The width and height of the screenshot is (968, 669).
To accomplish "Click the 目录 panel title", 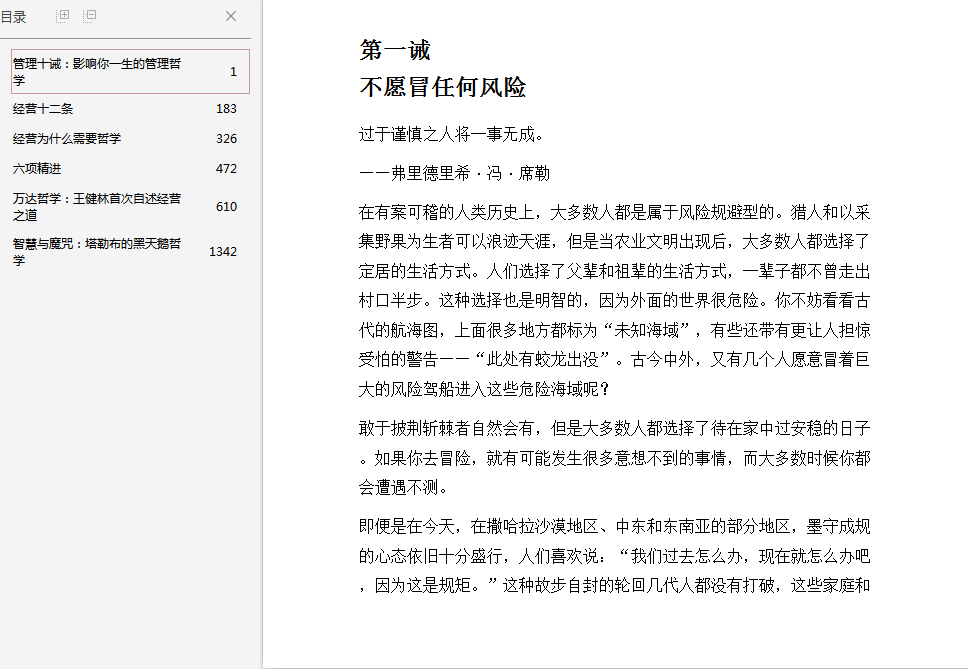I will tap(14, 17).
